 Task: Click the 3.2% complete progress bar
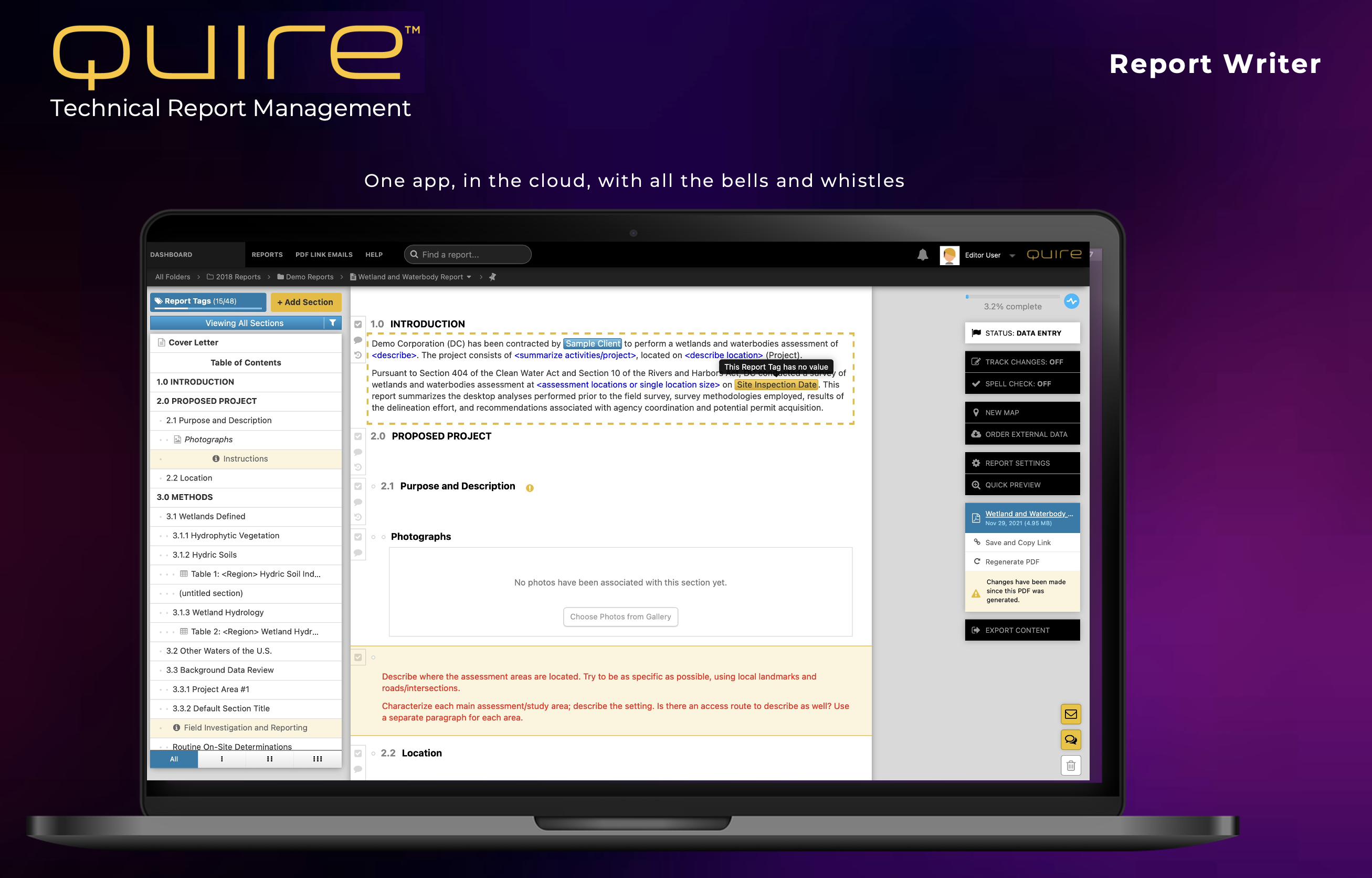point(1012,297)
